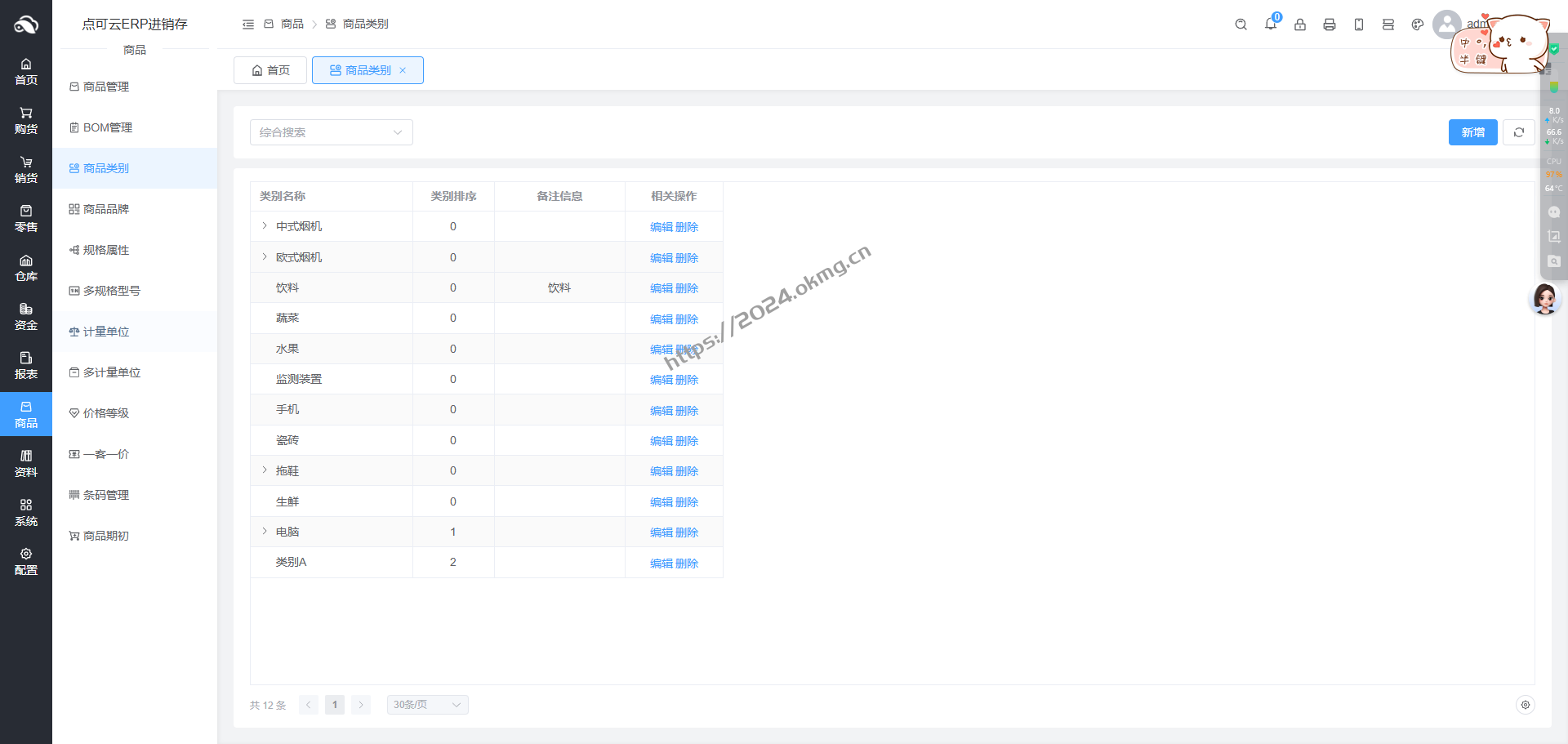Open the notification bell icon
The height and width of the screenshot is (744, 1568).
(1270, 25)
